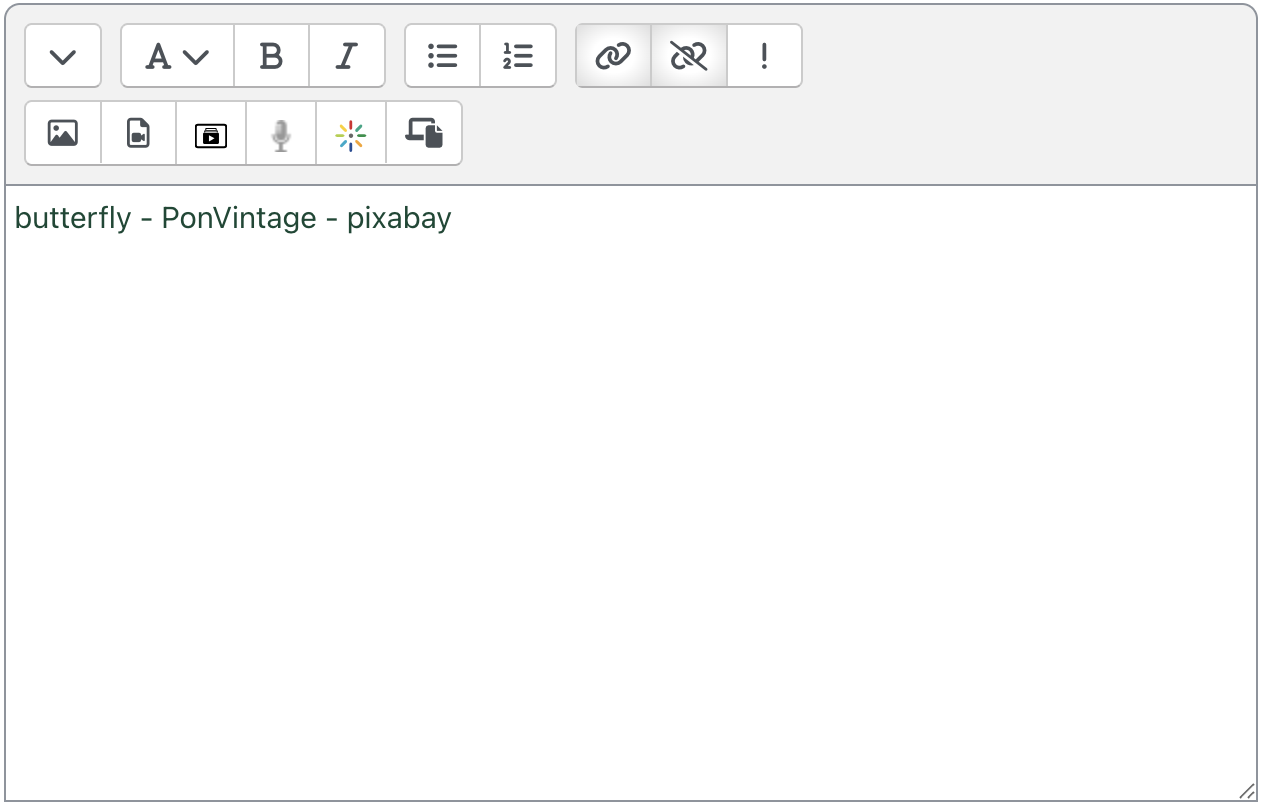Expand the toolbar toggle chevron button
This screenshot has width=1266, height=812.
point(63,56)
